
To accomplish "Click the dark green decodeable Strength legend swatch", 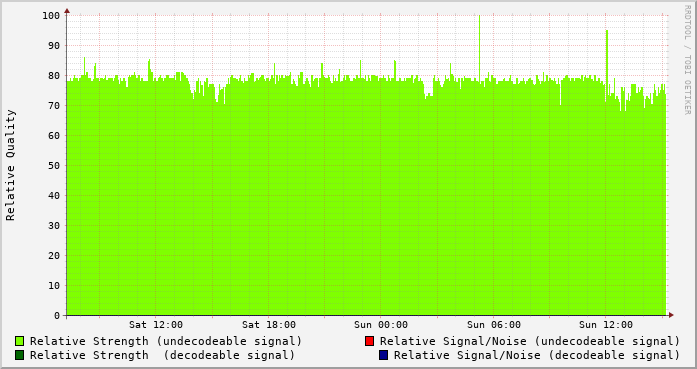I will point(20,355).
